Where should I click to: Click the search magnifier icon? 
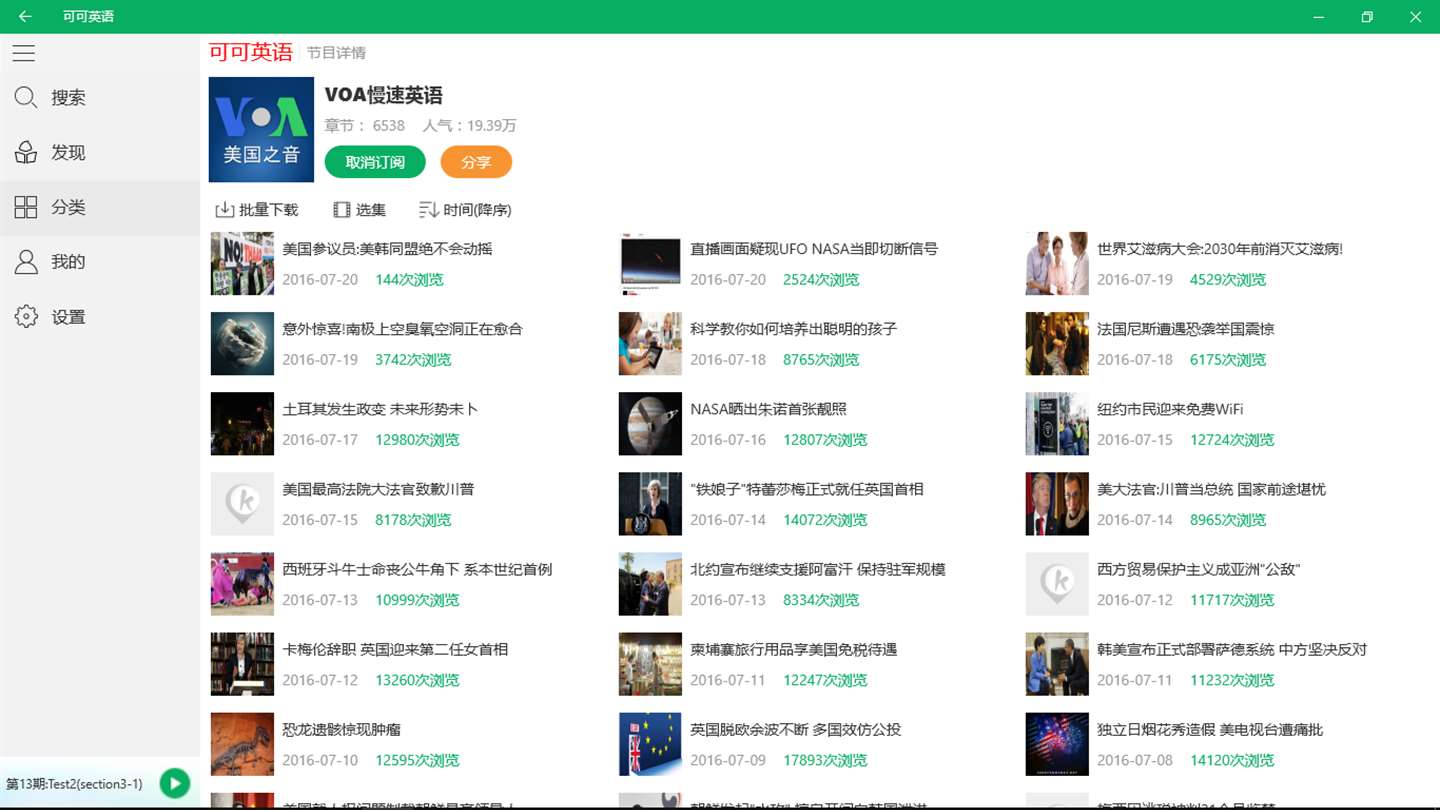(x=26, y=97)
